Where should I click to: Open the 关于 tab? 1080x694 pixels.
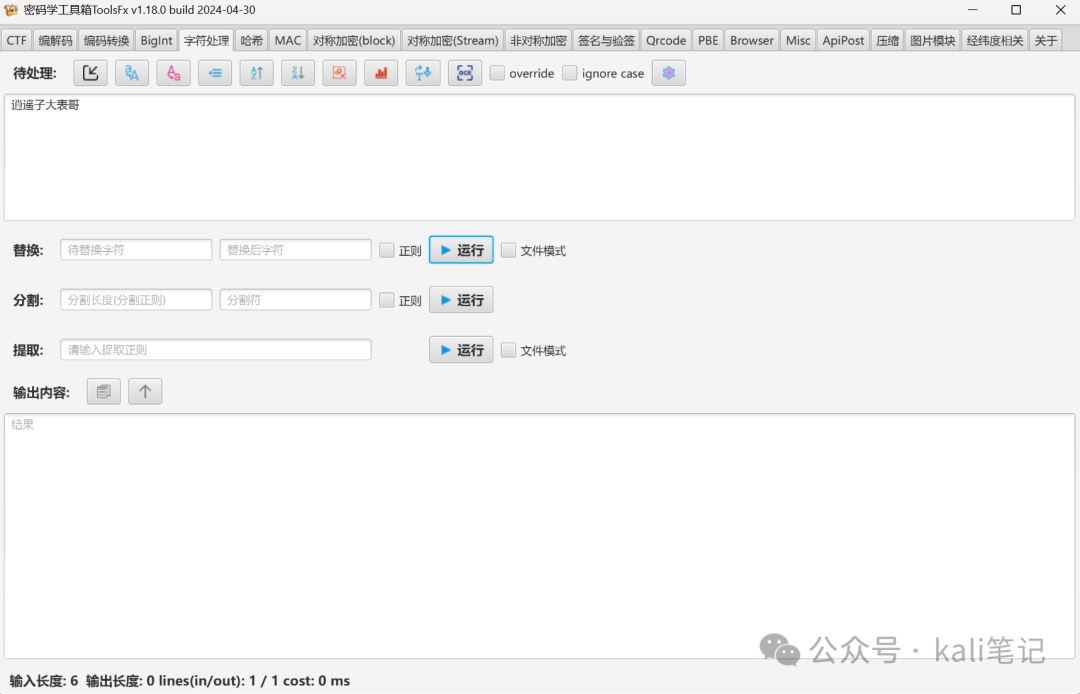pyautogui.click(x=1046, y=41)
